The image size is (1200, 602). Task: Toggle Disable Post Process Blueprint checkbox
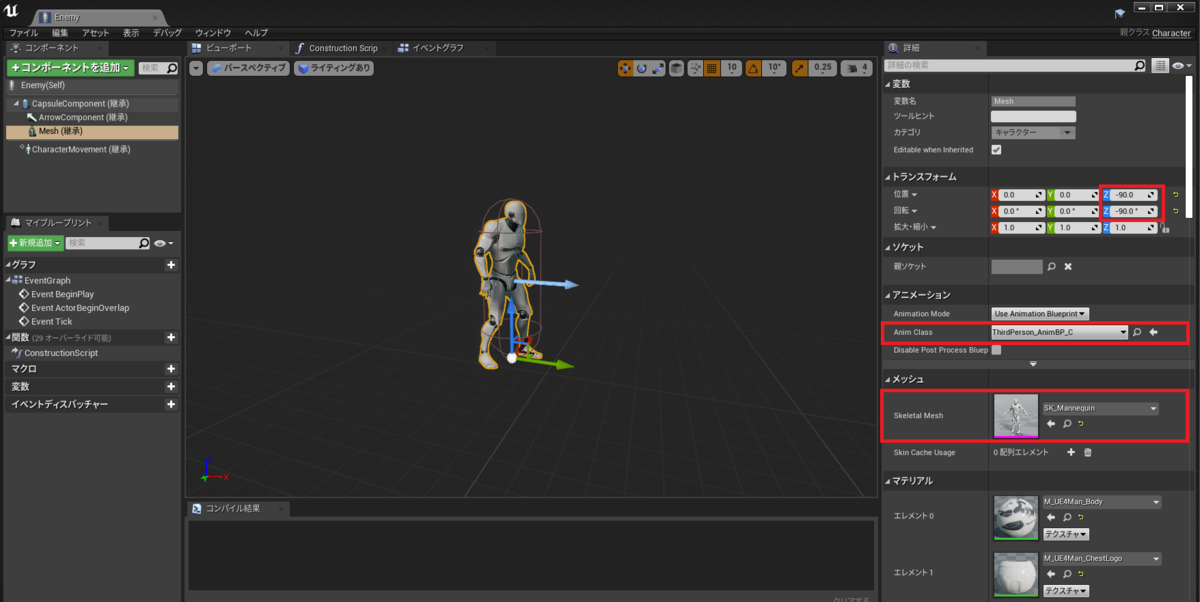[x=996, y=350]
